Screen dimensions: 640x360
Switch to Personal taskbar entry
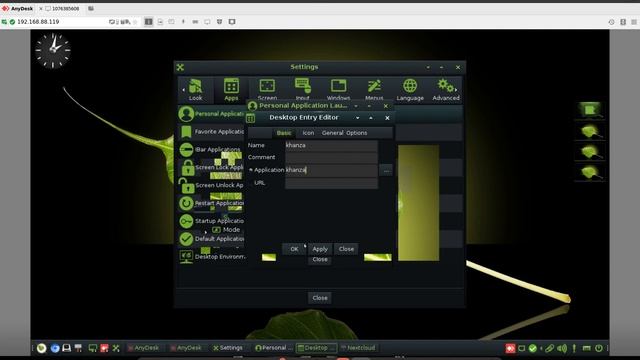(x=273, y=348)
